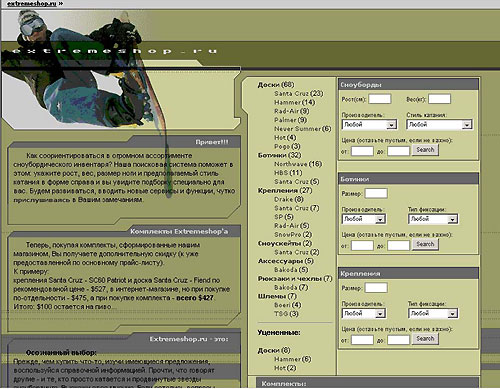This screenshot has width=500, height=389.
Task: Open Hammer (14) boards link
Action: tap(294, 102)
